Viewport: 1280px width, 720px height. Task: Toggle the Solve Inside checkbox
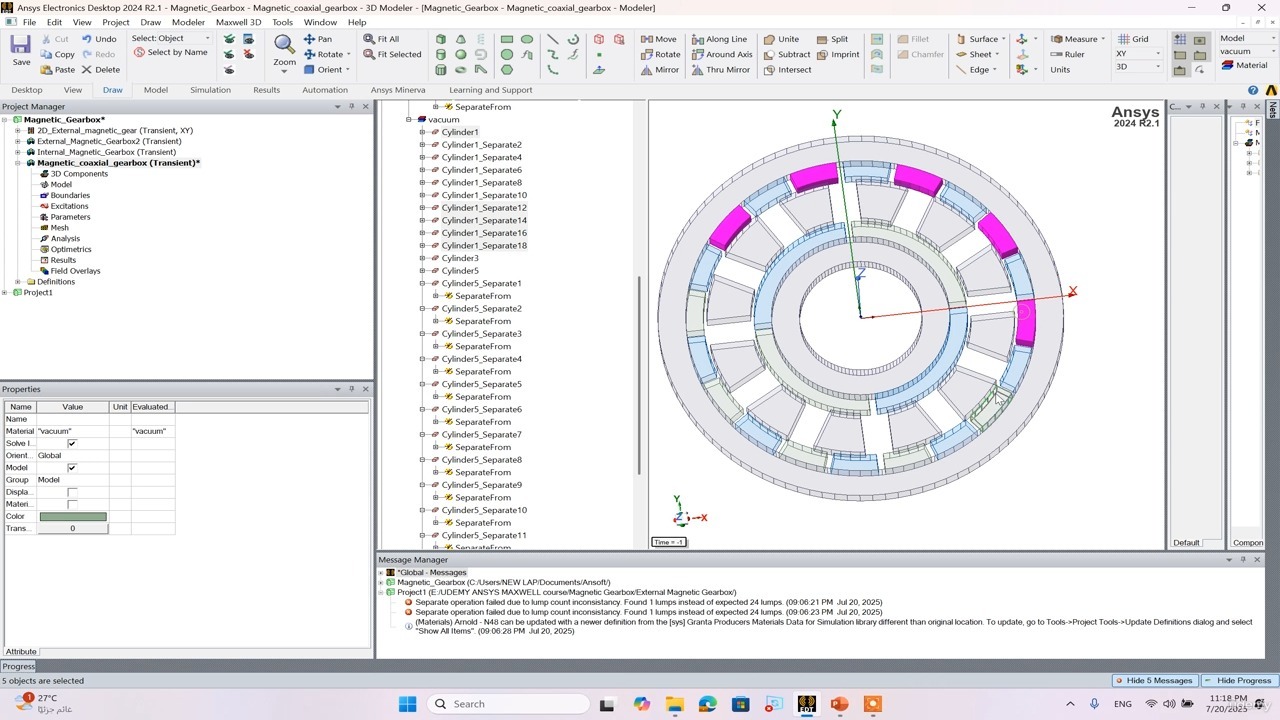tap(71, 443)
